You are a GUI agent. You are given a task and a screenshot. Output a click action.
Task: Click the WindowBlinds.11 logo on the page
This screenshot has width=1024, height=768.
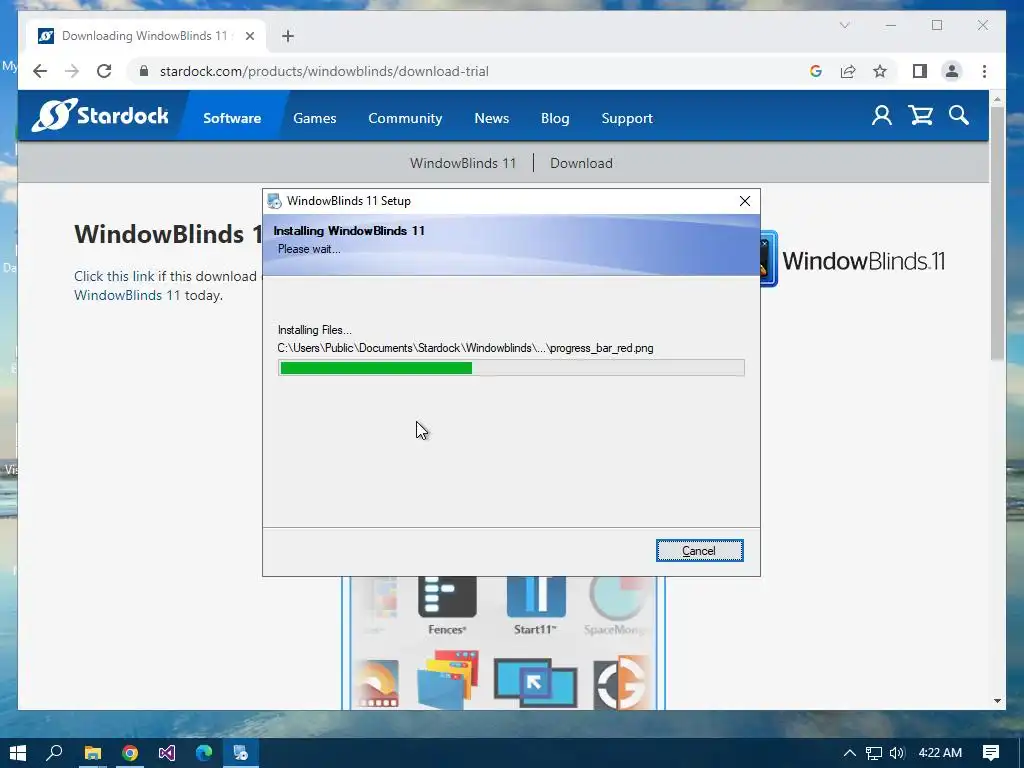[852, 259]
